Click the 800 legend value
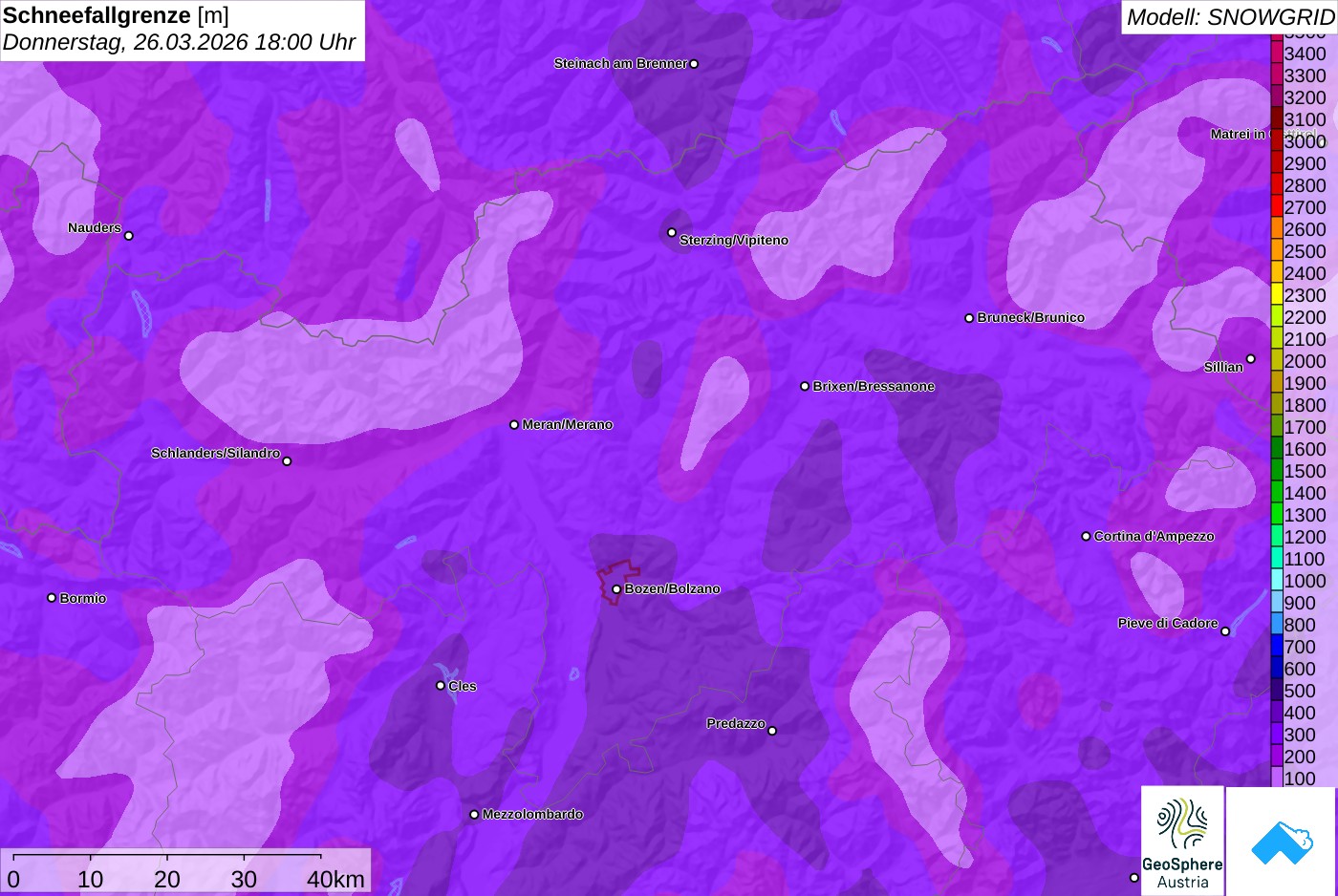 coord(1300,625)
